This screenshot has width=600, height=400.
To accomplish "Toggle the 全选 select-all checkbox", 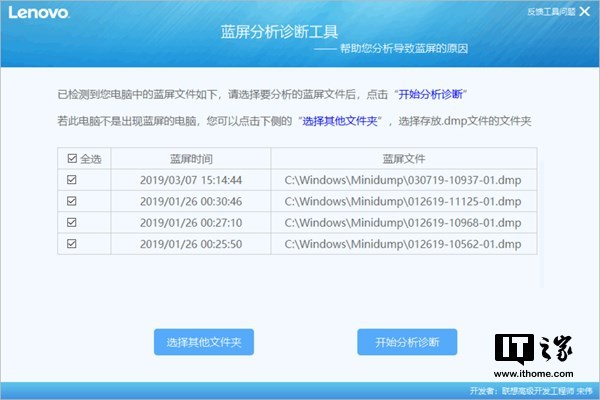I will click(x=72, y=158).
